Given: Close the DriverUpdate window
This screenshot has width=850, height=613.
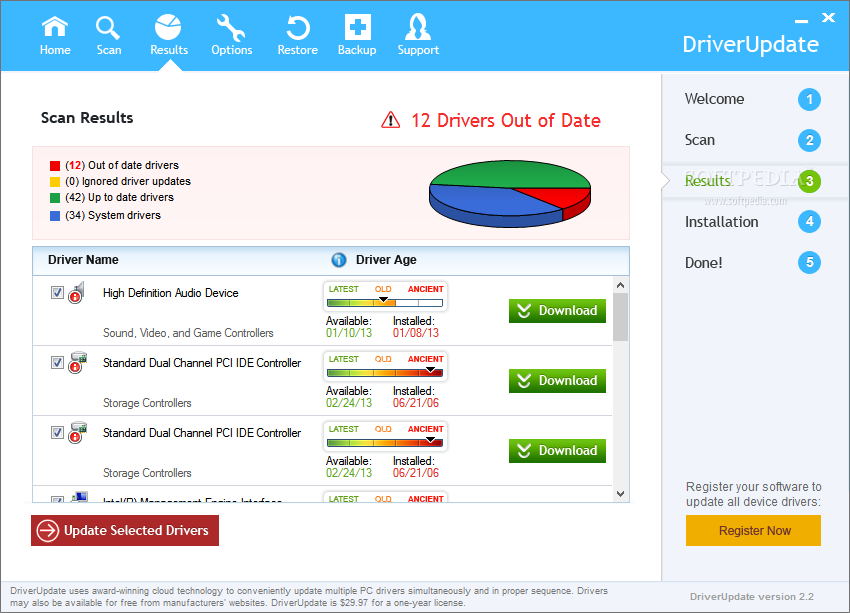Looking at the screenshot, I should tap(828, 17).
